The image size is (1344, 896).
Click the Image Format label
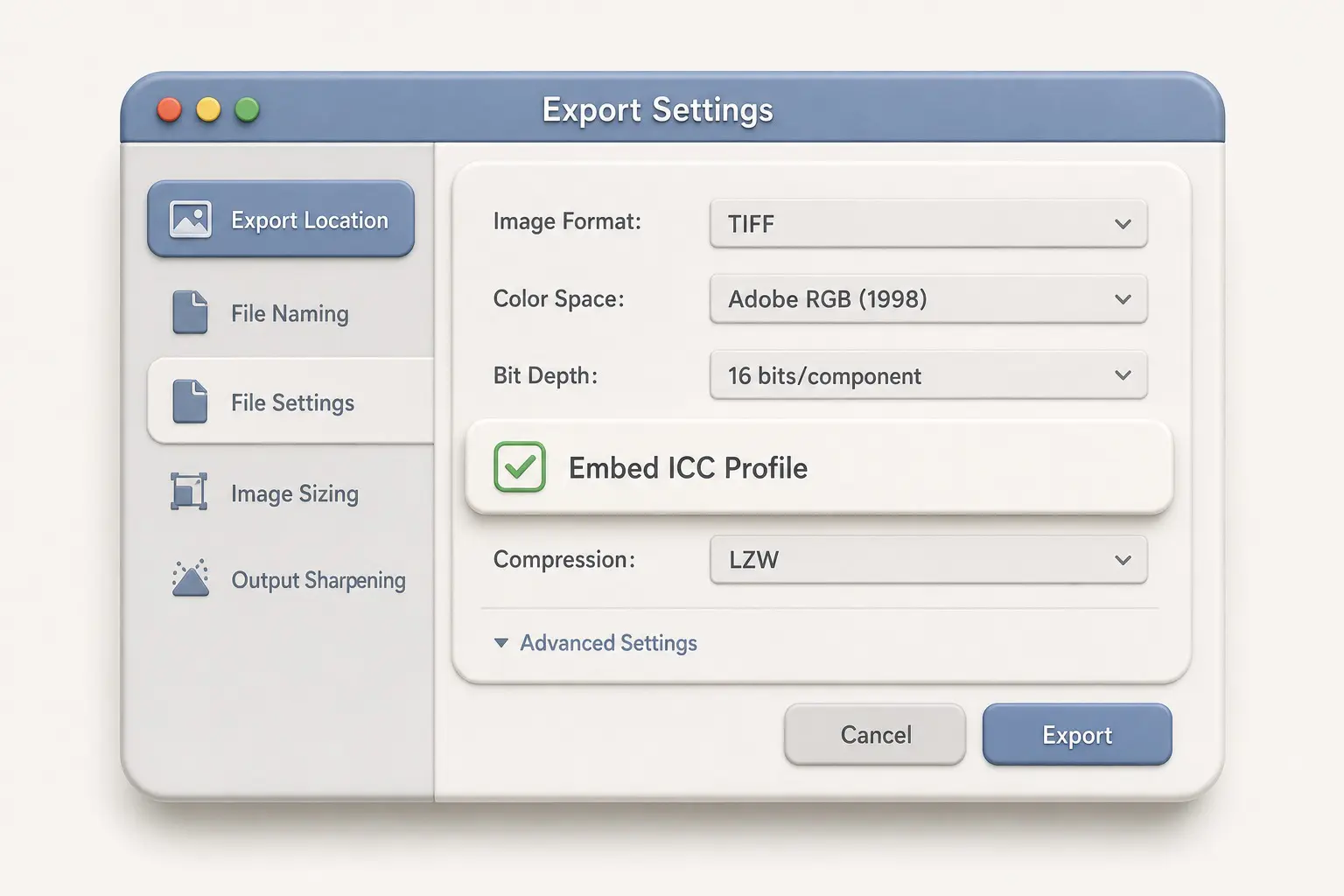click(x=567, y=221)
